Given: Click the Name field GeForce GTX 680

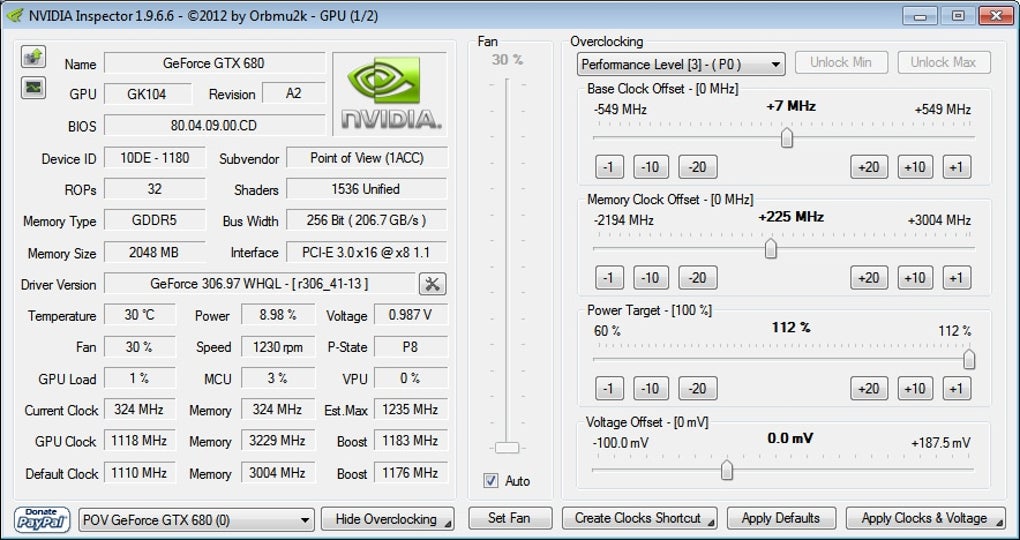Looking at the screenshot, I should coord(214,63).
